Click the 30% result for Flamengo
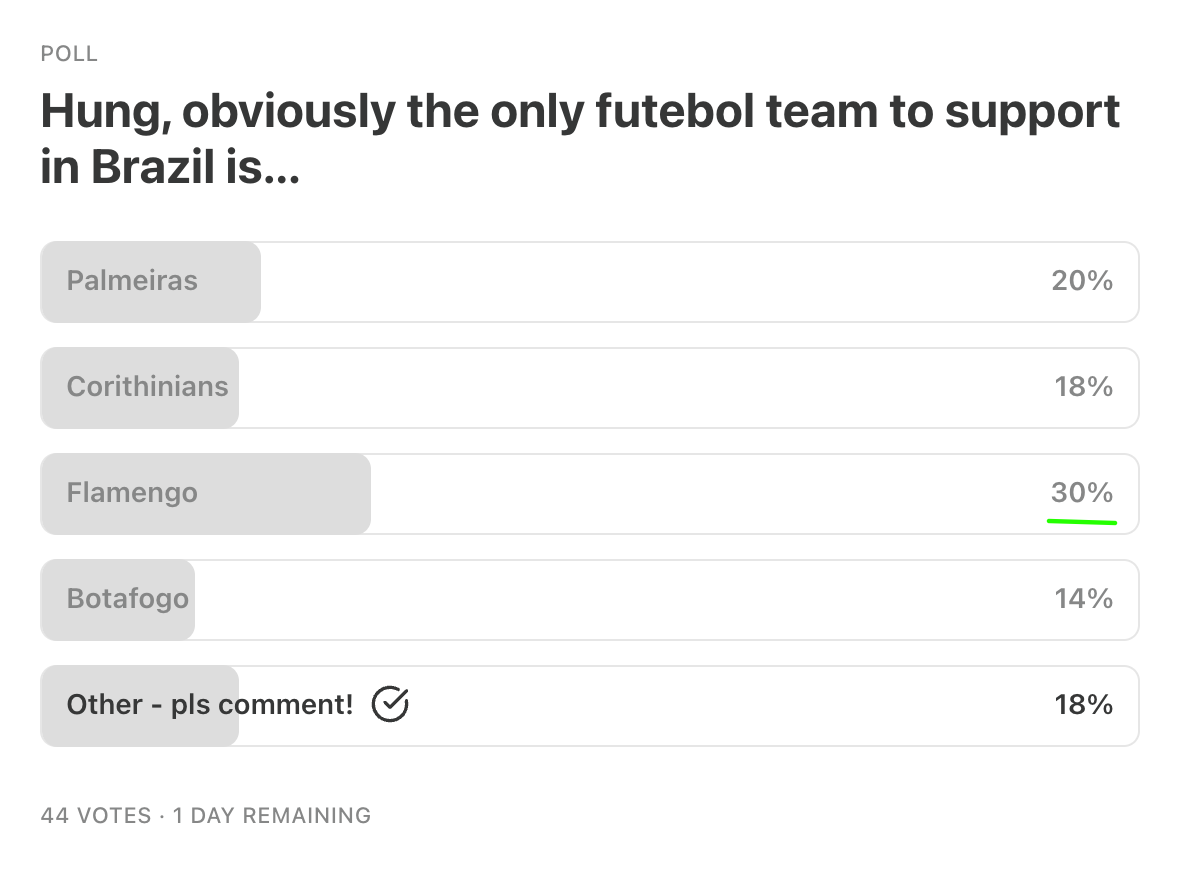The width and height of the screenshot is (1180, 874). pos(1082,492)
